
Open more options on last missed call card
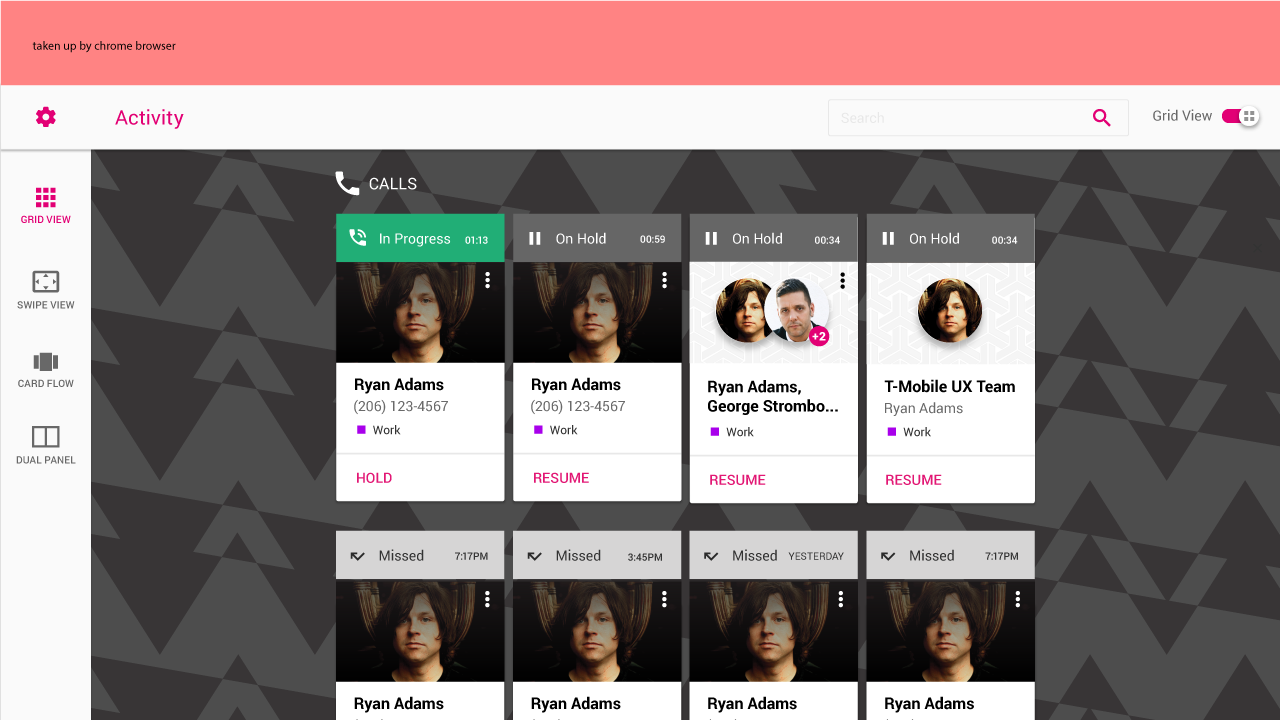click(x=1018, y=598)
